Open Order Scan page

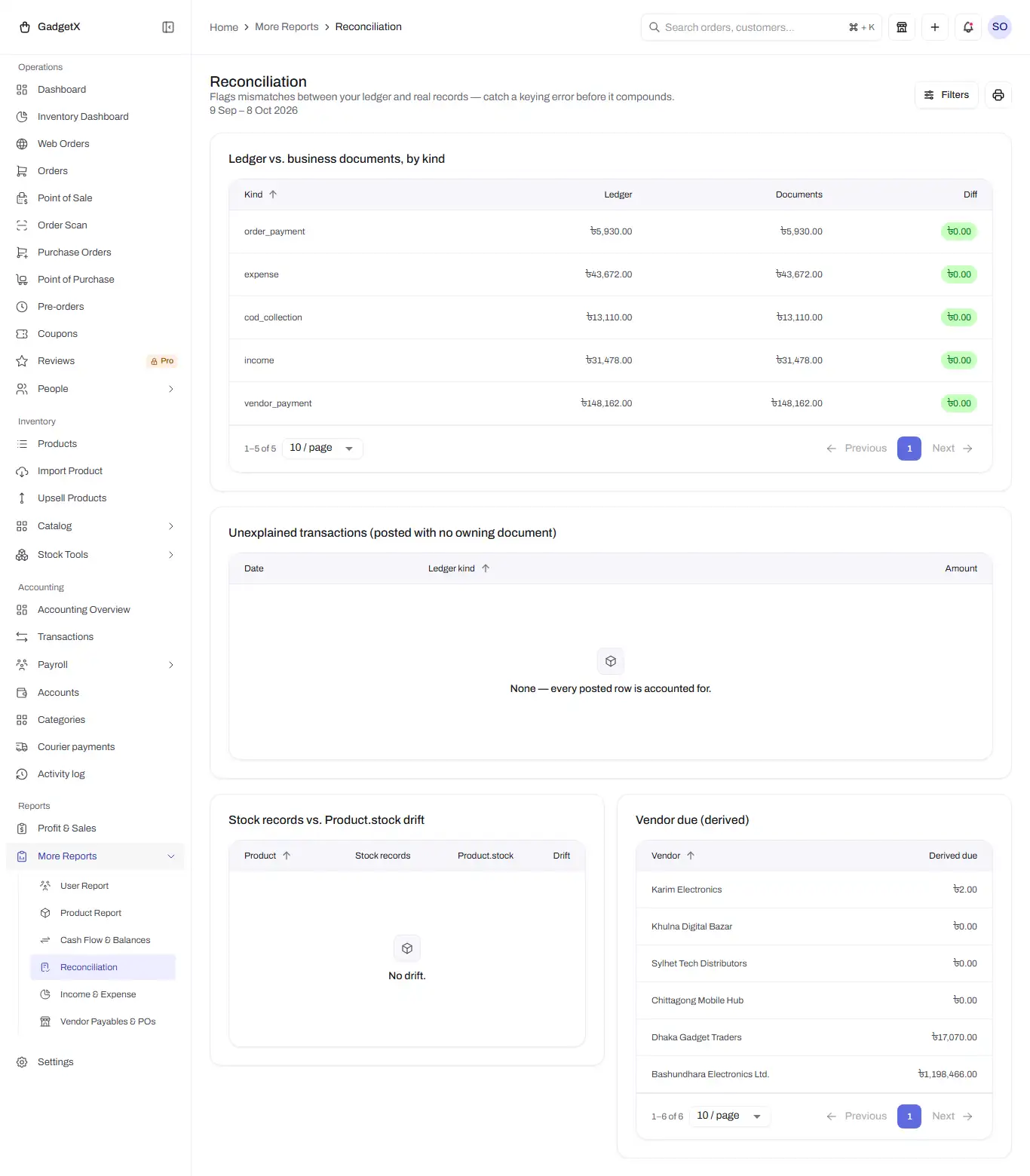click(95, 225)
